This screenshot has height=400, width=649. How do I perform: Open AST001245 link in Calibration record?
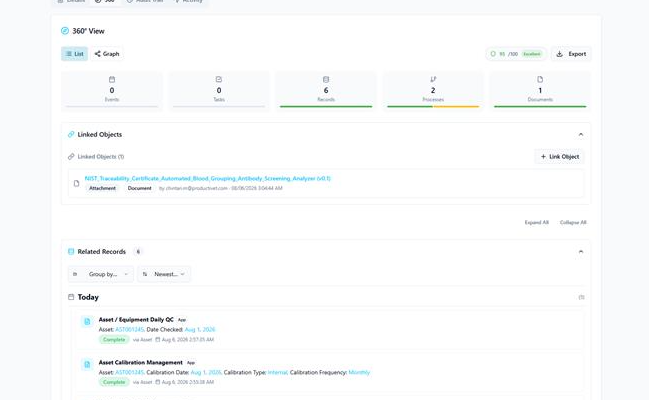[129, 372]
